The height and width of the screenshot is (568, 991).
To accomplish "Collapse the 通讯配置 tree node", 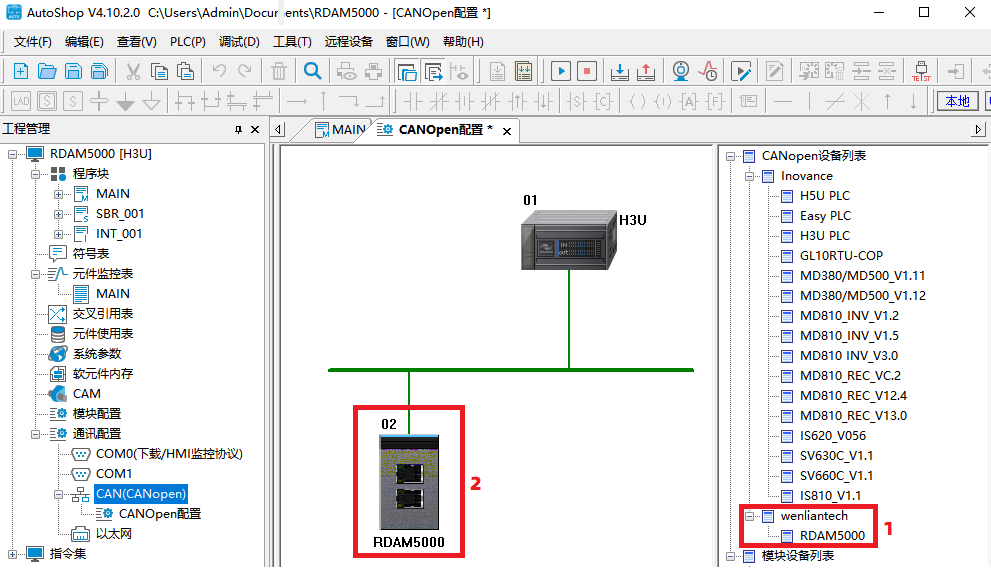I will tap(37, 434).
